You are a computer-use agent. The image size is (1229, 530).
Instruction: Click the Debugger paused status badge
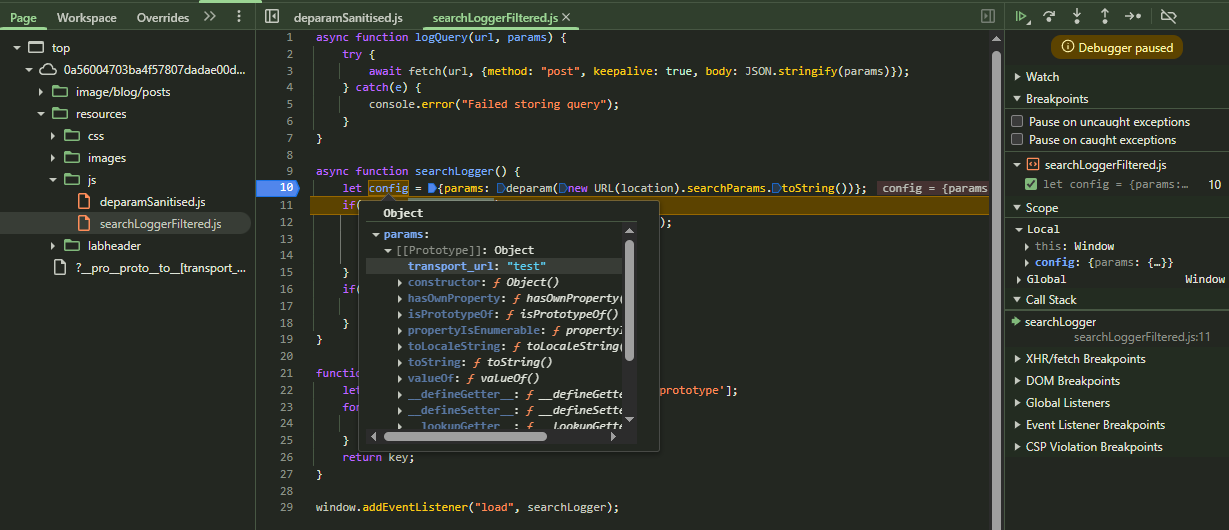(x=1117, y=47)
